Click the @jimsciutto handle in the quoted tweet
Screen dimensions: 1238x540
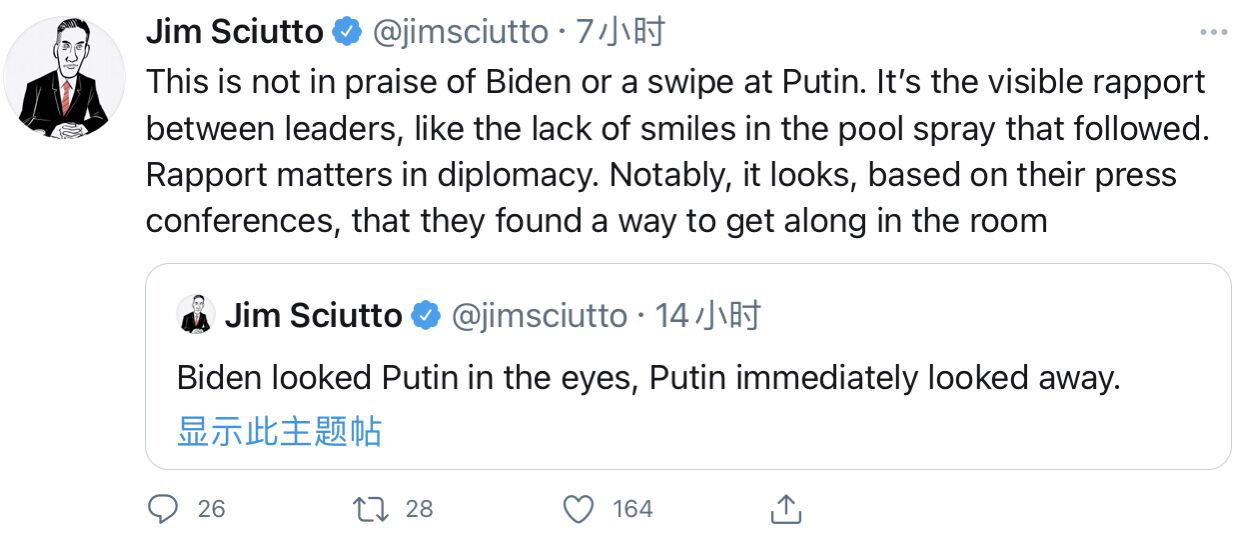click(x=540, y=316)
